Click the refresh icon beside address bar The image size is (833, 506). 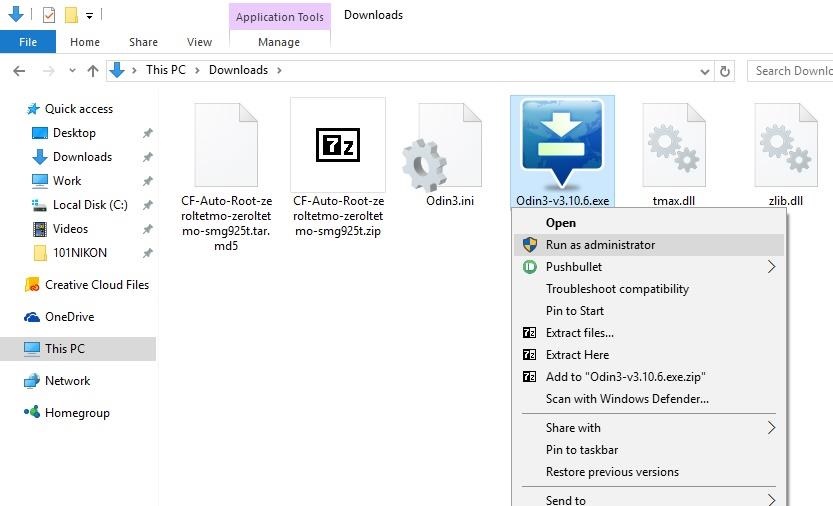[725, 71]
